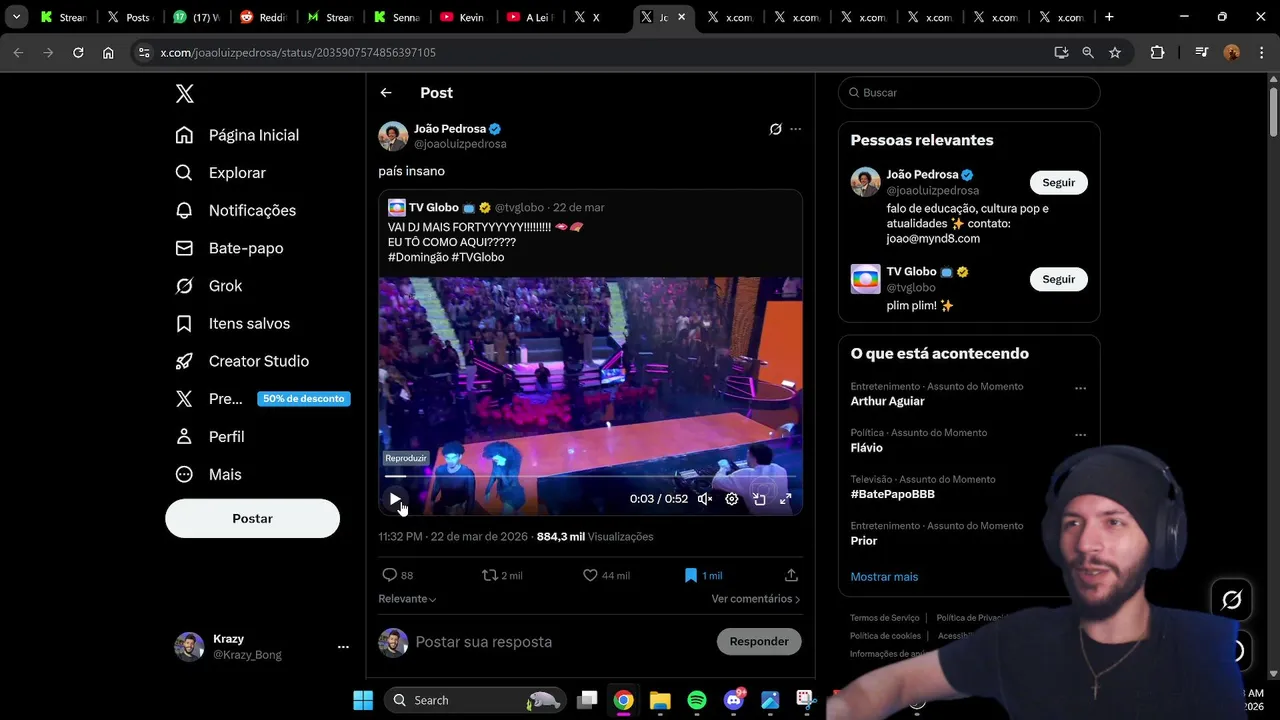
Task: Reload the page
Action: [78, 53]
